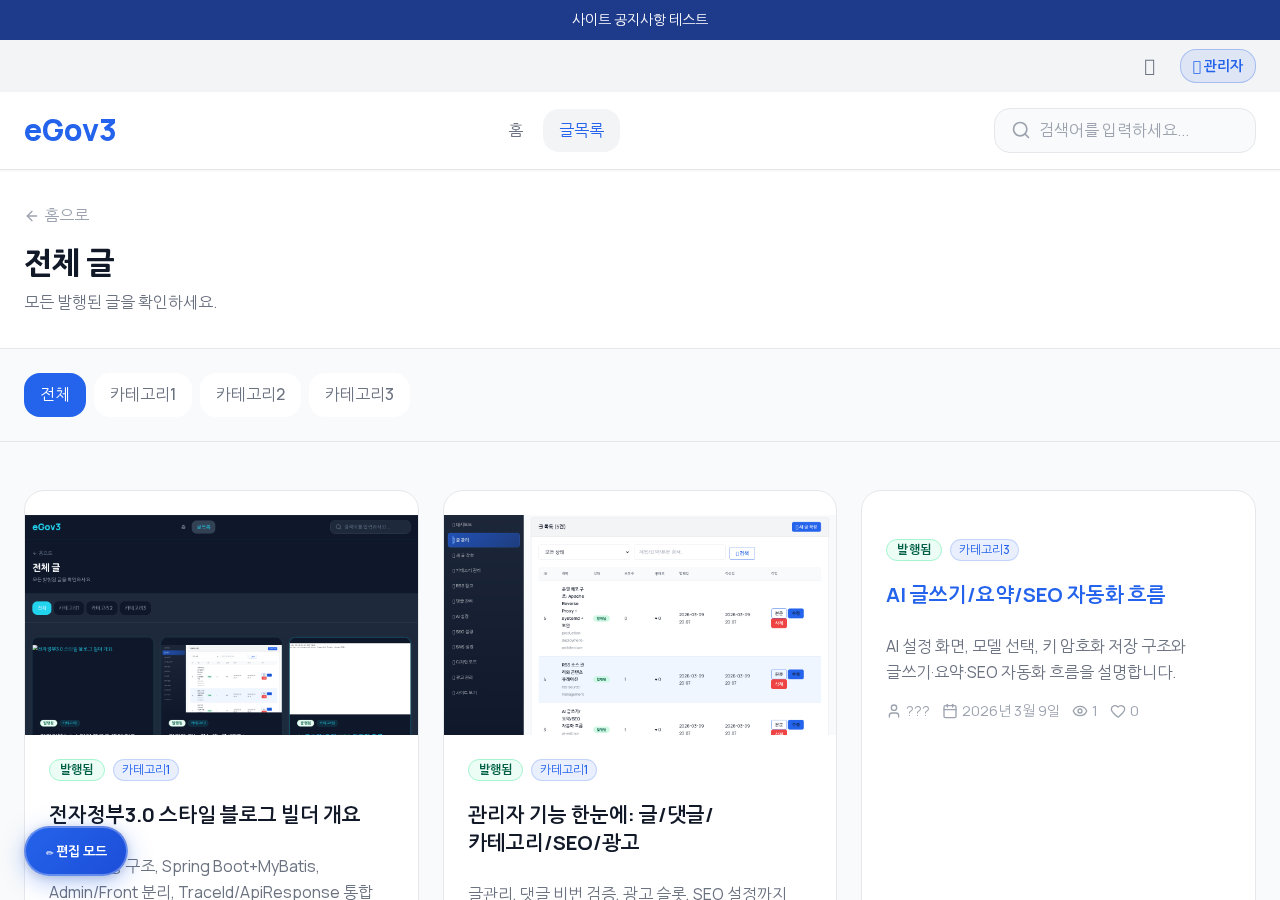Click the back arrow next to 홈으로

pos(30,214)
